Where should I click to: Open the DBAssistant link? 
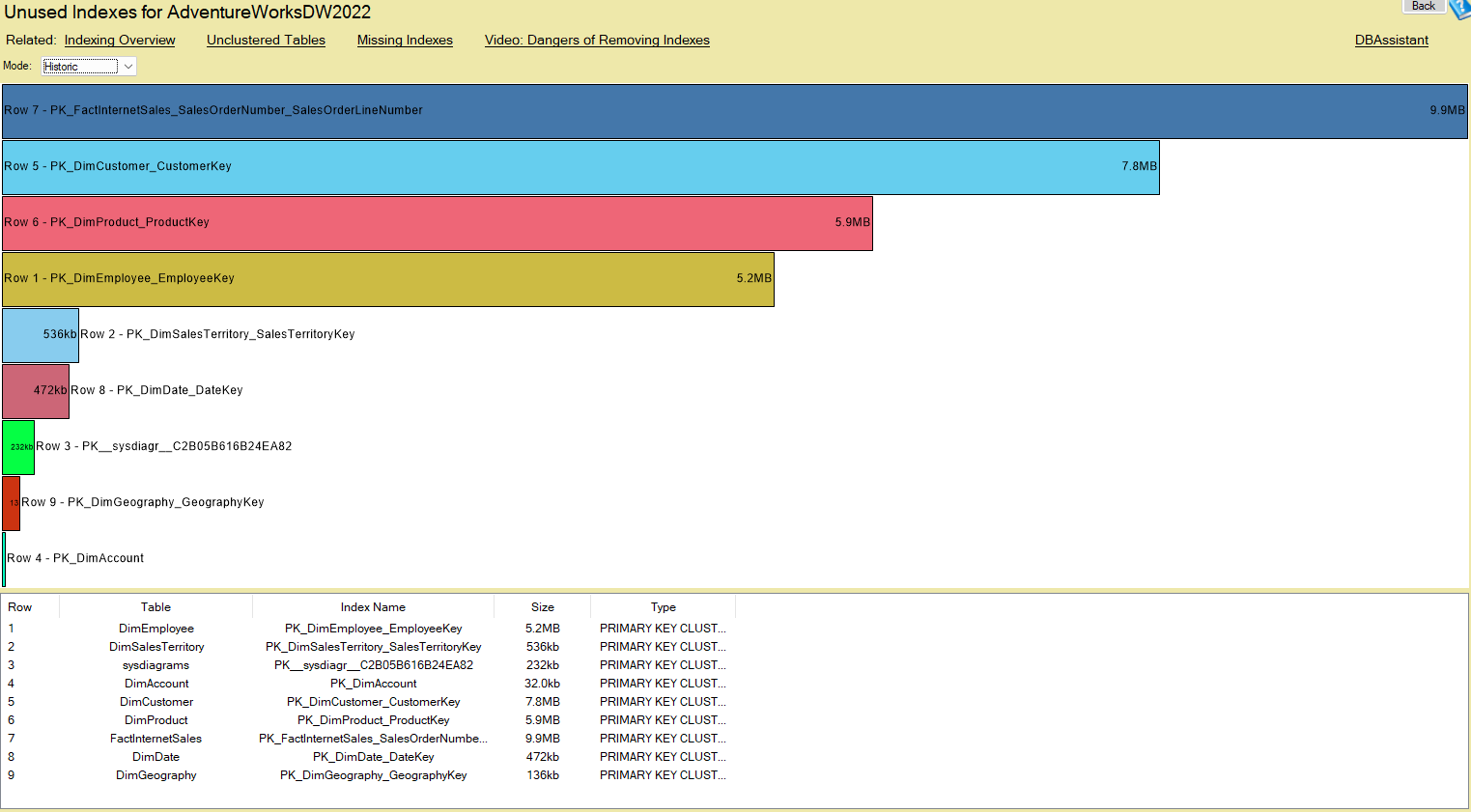coord(1391,40)
